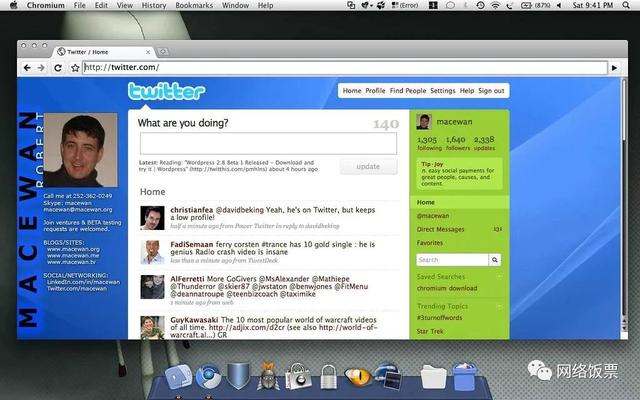Collapse the Trending Topics section toggle
Screen dimensions: 640x400
tap(499, 306)
